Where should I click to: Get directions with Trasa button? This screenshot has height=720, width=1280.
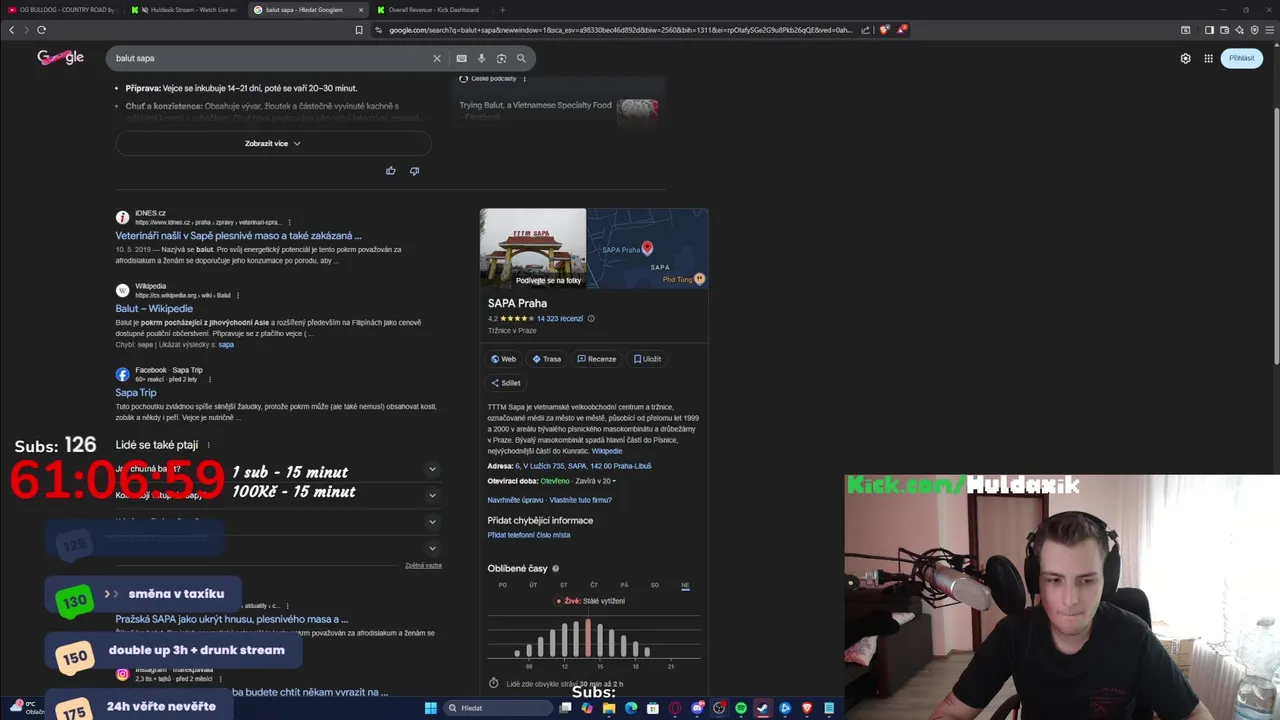coord(547,359)
